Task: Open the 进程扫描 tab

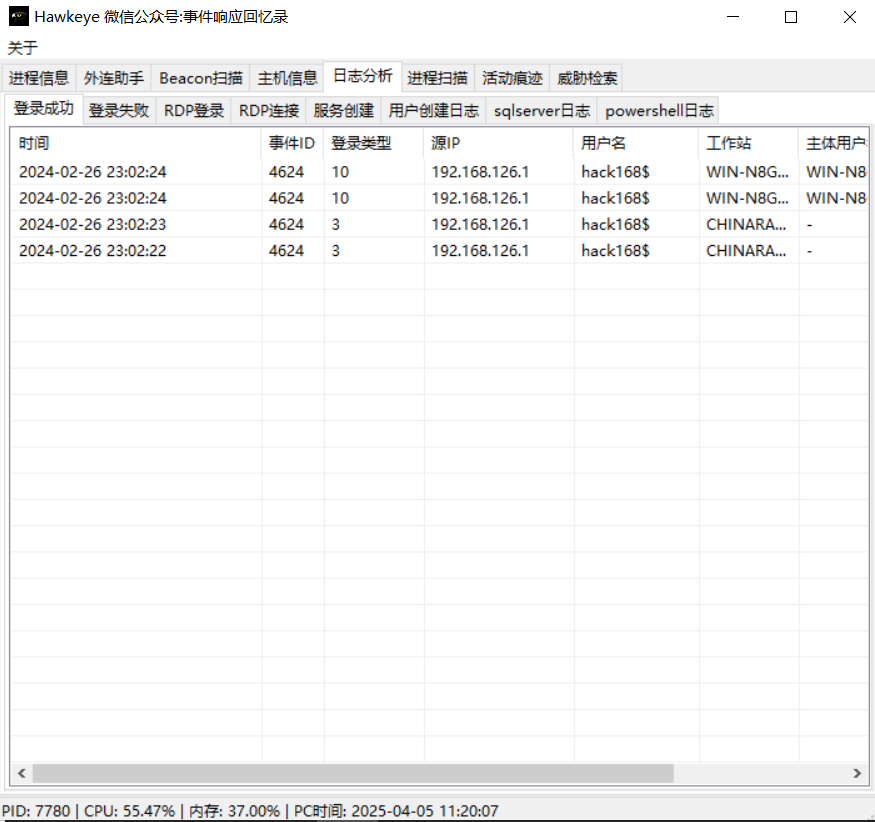Action: coord(438,78)
